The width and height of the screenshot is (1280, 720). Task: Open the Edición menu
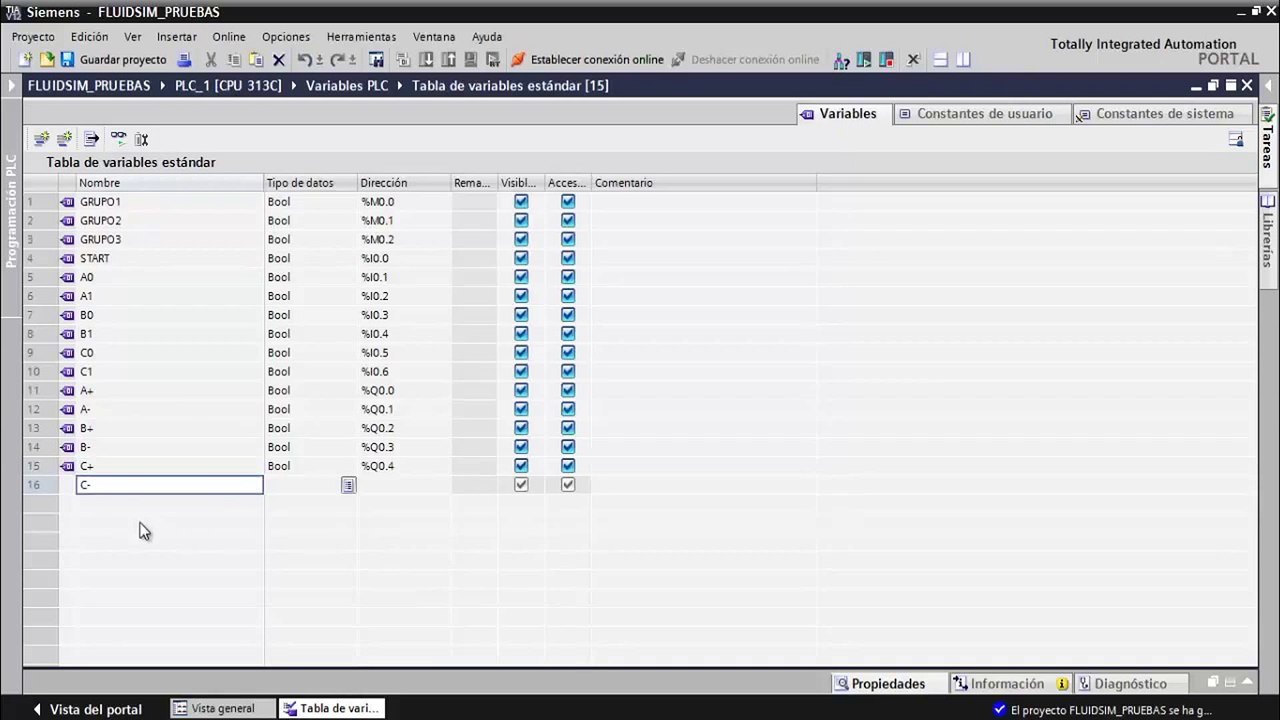point(90,37)
